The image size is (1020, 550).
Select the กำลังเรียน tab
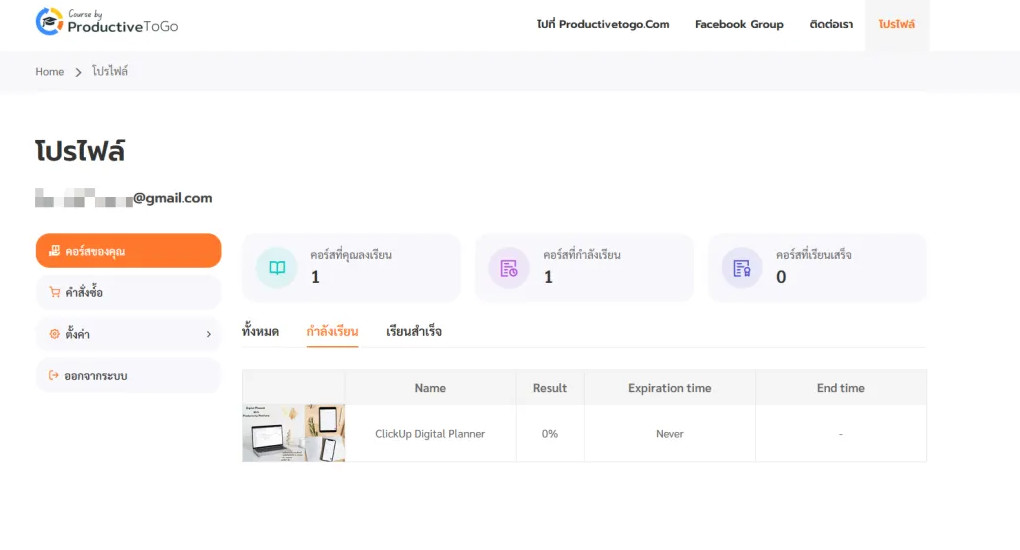(332, 331)
